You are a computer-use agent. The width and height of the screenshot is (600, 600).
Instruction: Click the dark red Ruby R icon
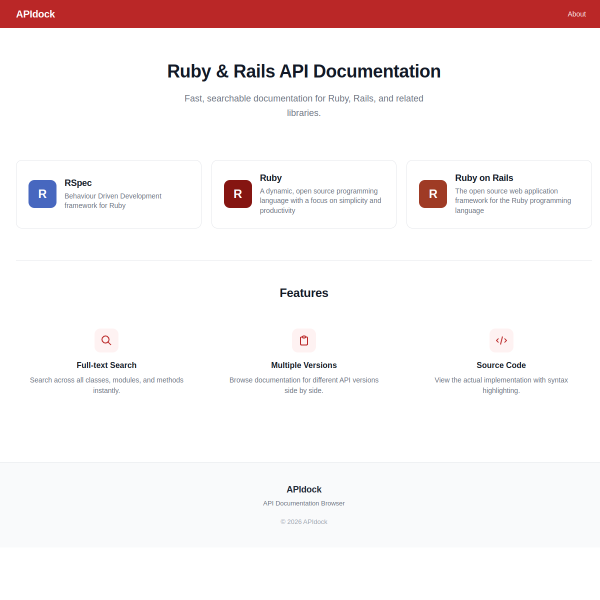click(238, 194)
